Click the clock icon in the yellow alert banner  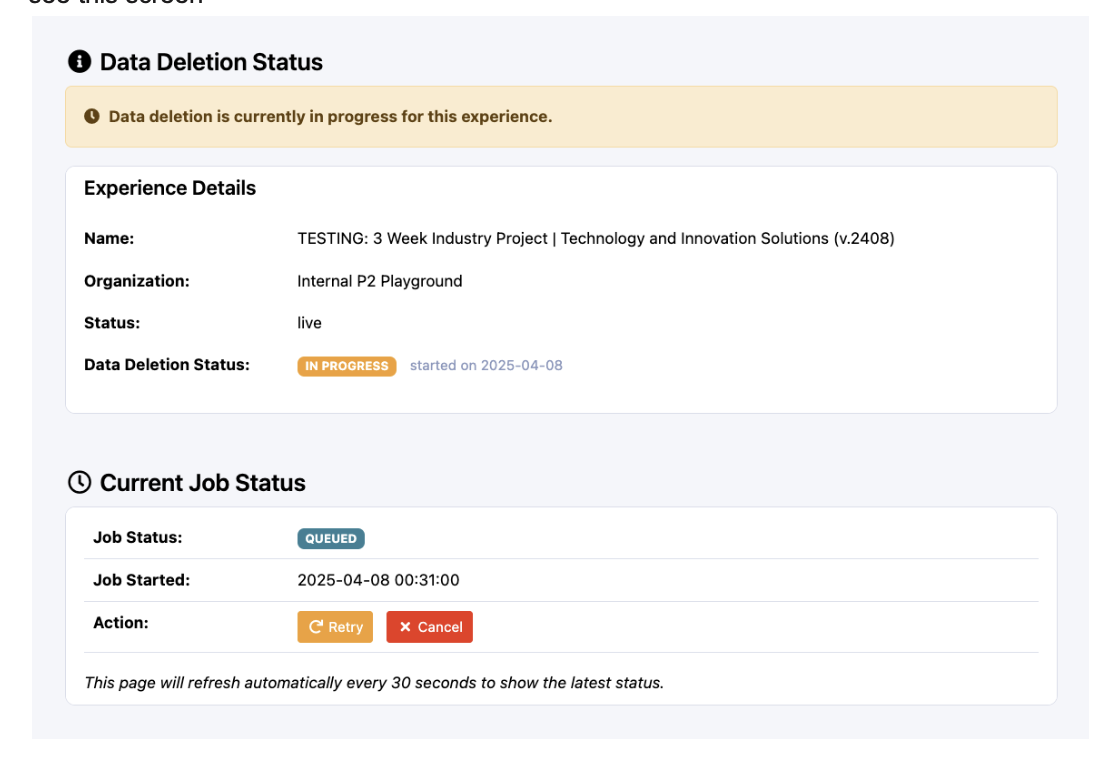92,117
